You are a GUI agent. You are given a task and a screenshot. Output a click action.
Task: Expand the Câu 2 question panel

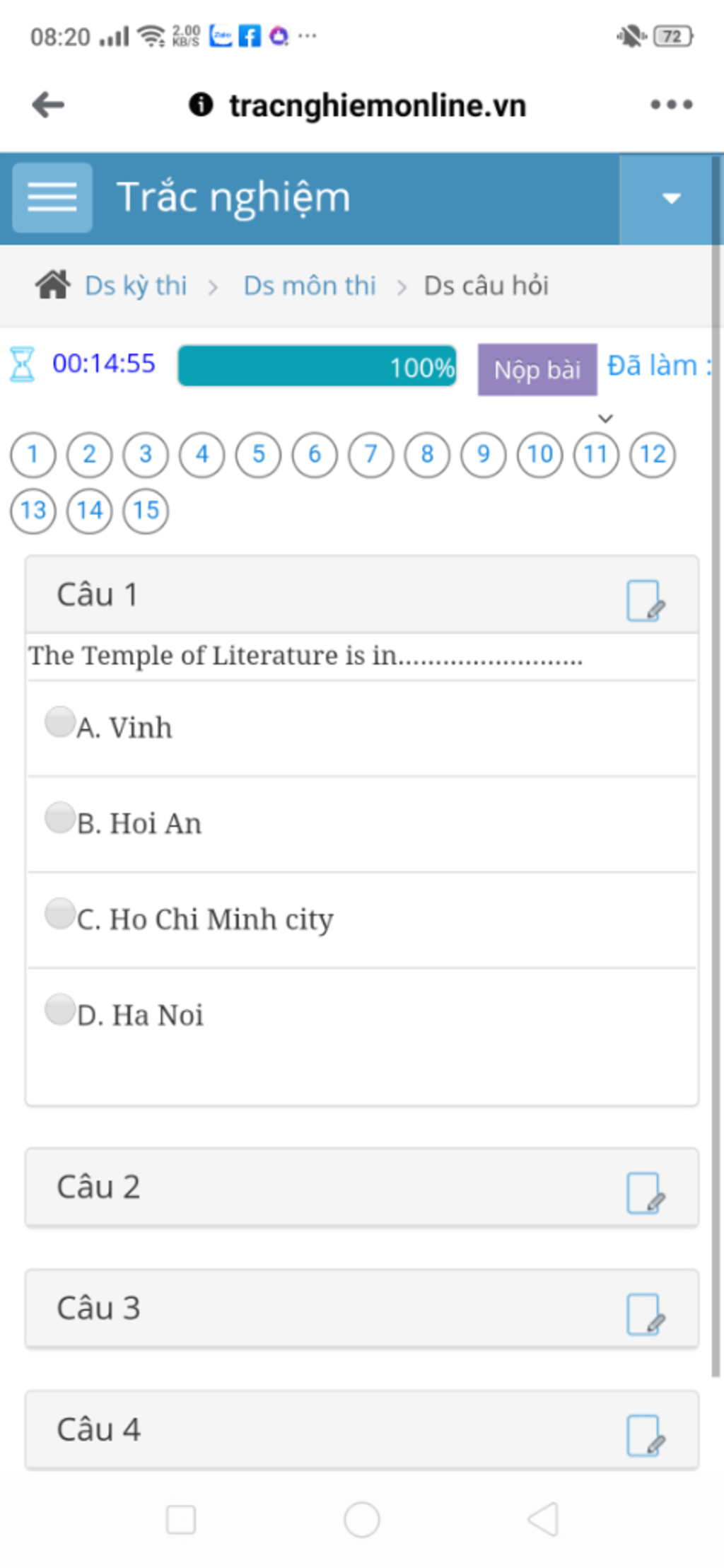coord(362,1187)
